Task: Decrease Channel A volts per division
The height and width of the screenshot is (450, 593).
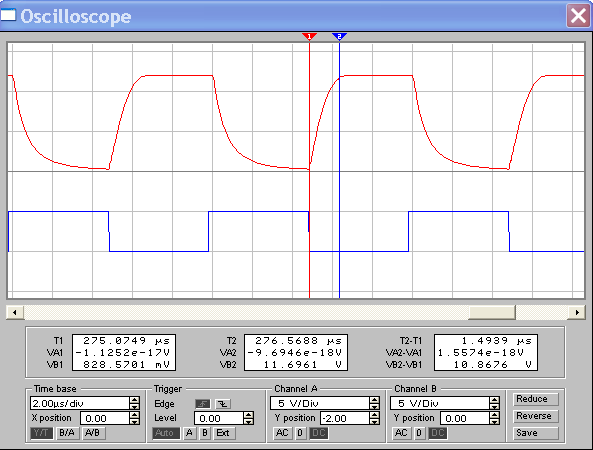Action: (374, 407)
